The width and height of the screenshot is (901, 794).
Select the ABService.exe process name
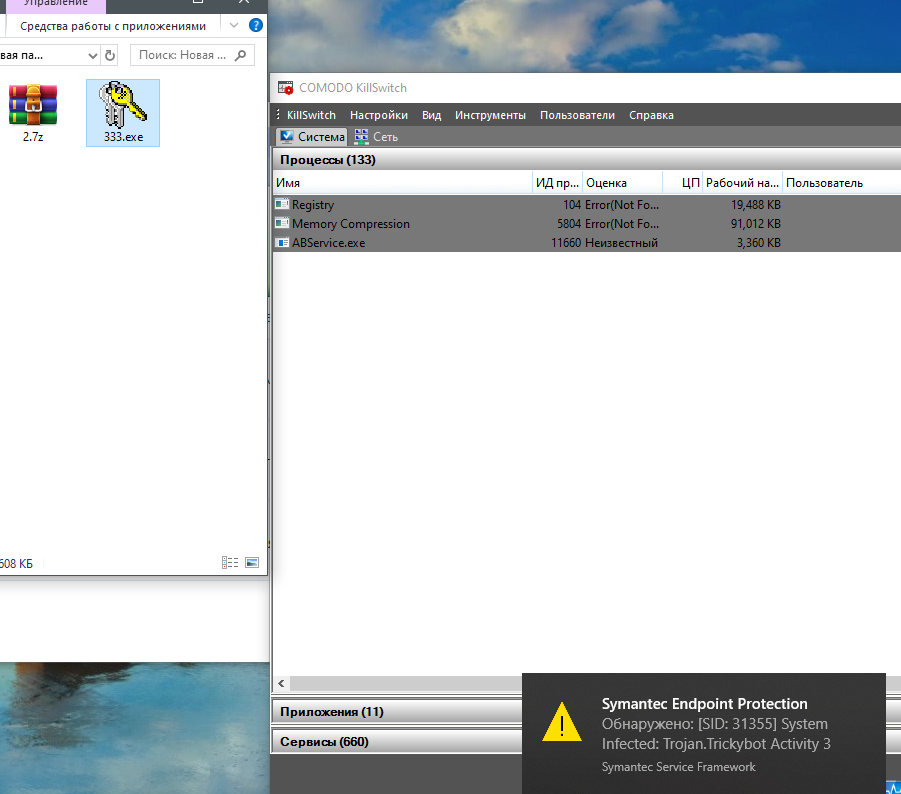(x=328, y=242)
